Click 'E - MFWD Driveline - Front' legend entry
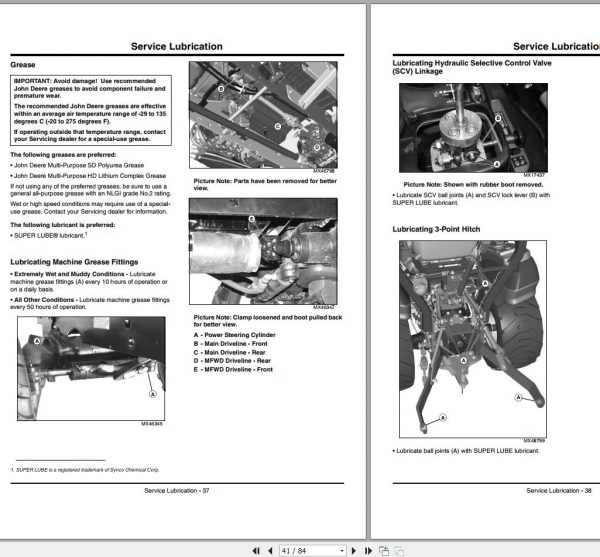The width and height of the screenshot is (600, 557). tap(233, 370)
